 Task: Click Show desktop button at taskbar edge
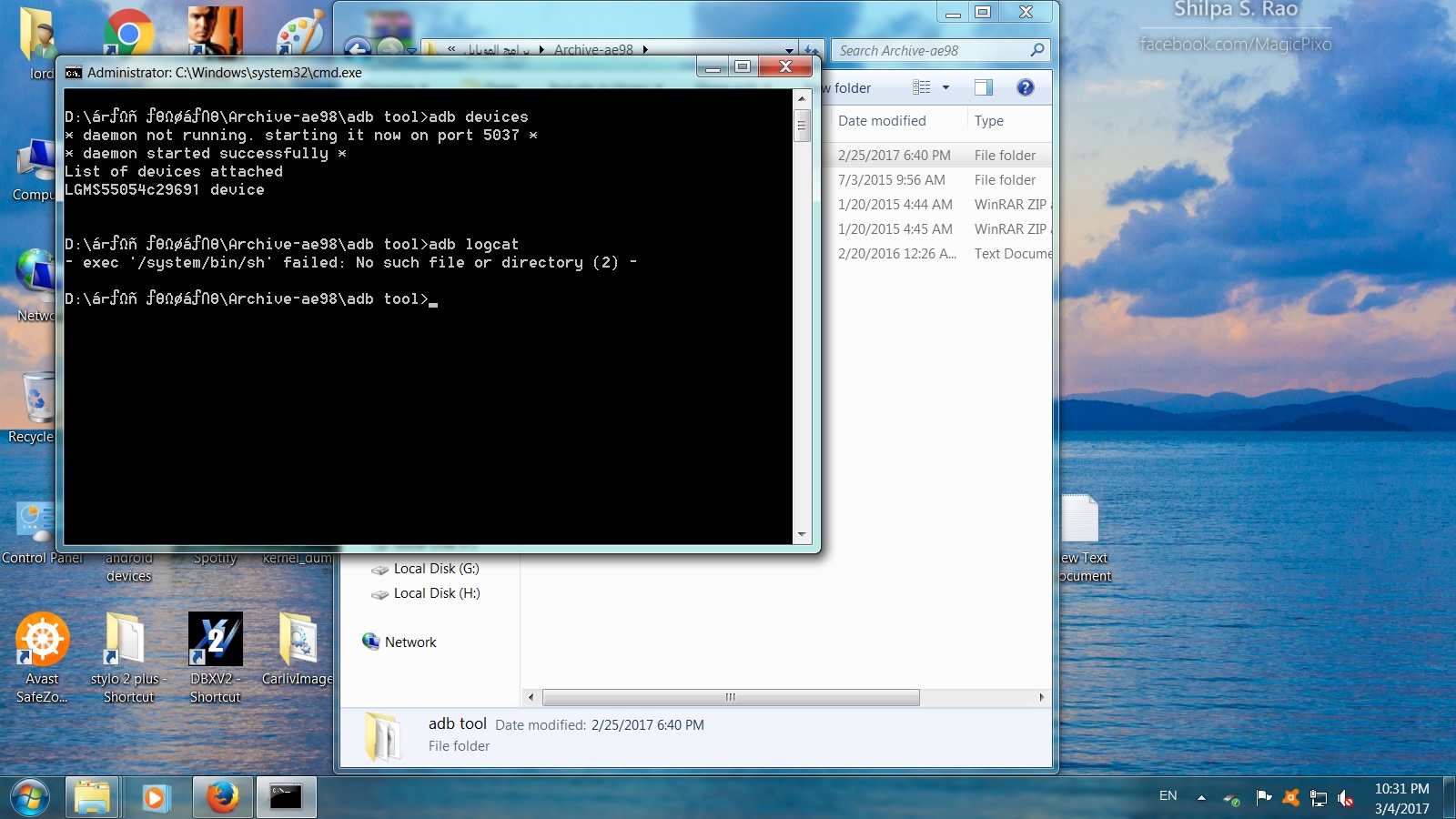pos(1449,798)
